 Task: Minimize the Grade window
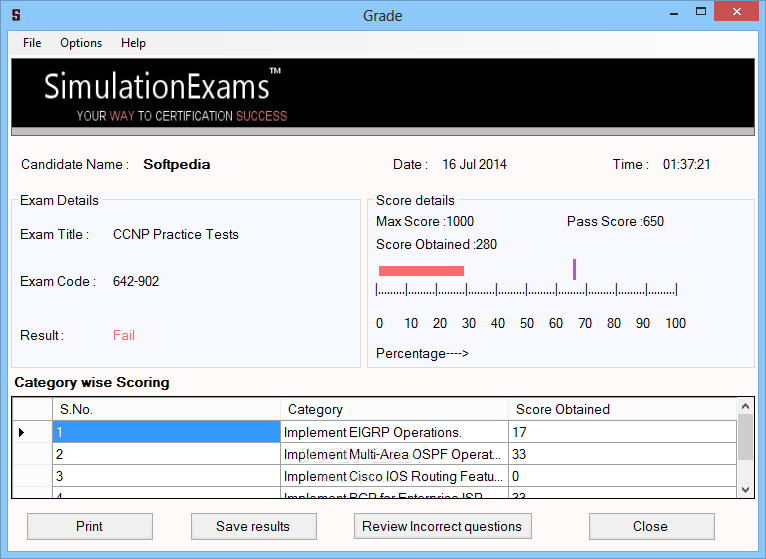tap(674, 12)
